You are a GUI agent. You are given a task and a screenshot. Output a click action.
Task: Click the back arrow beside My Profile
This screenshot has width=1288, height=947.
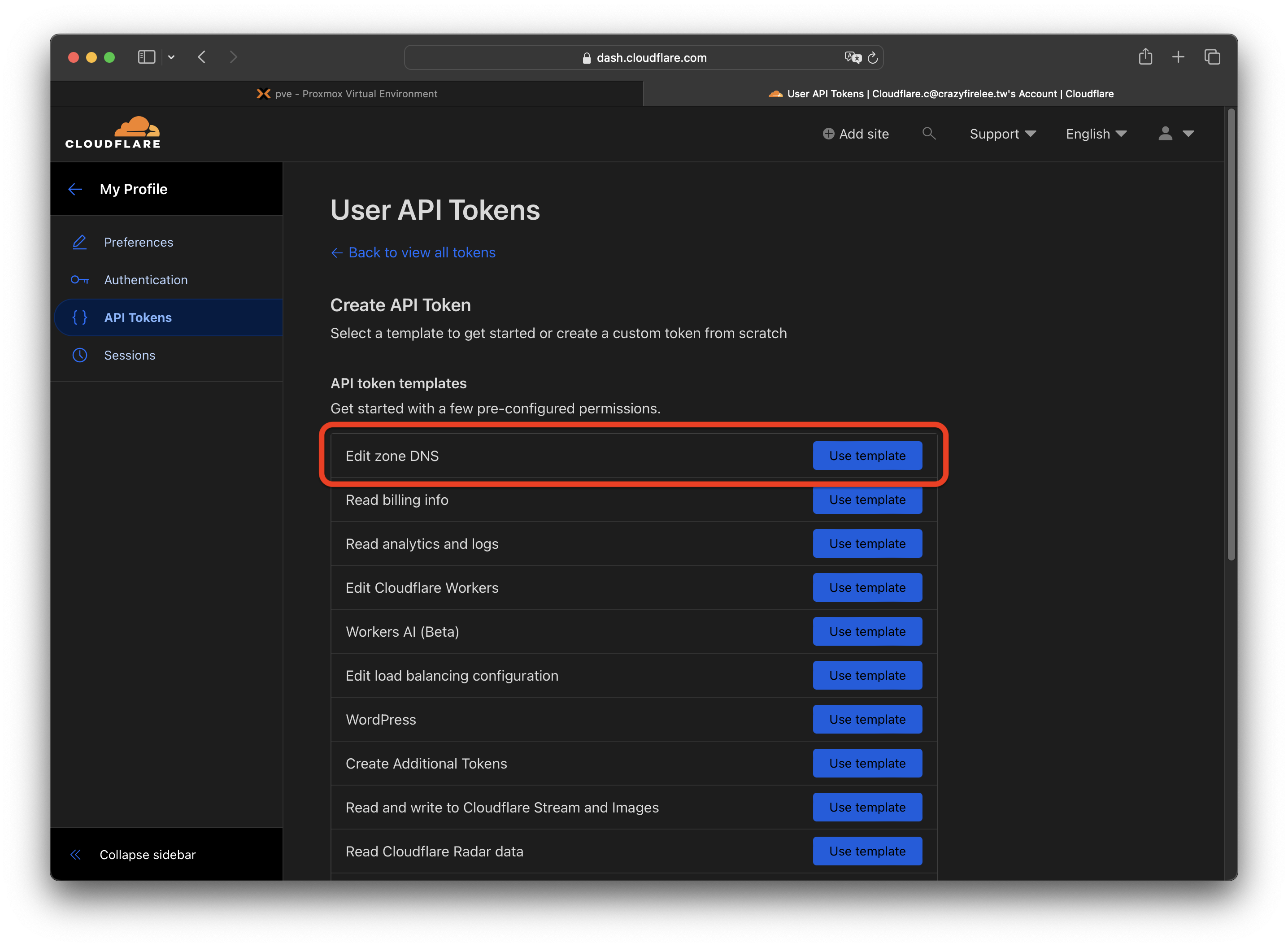(75, 189)
